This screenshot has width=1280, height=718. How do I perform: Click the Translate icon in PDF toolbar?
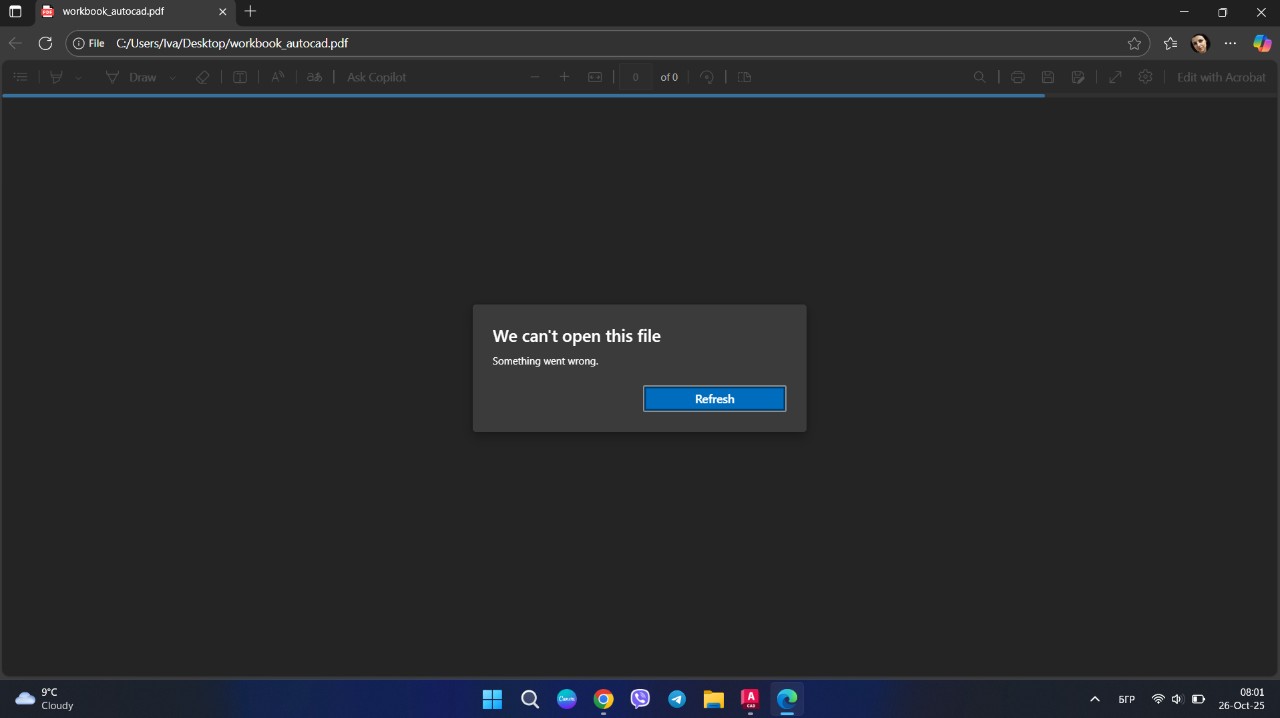tap(315, 77)
